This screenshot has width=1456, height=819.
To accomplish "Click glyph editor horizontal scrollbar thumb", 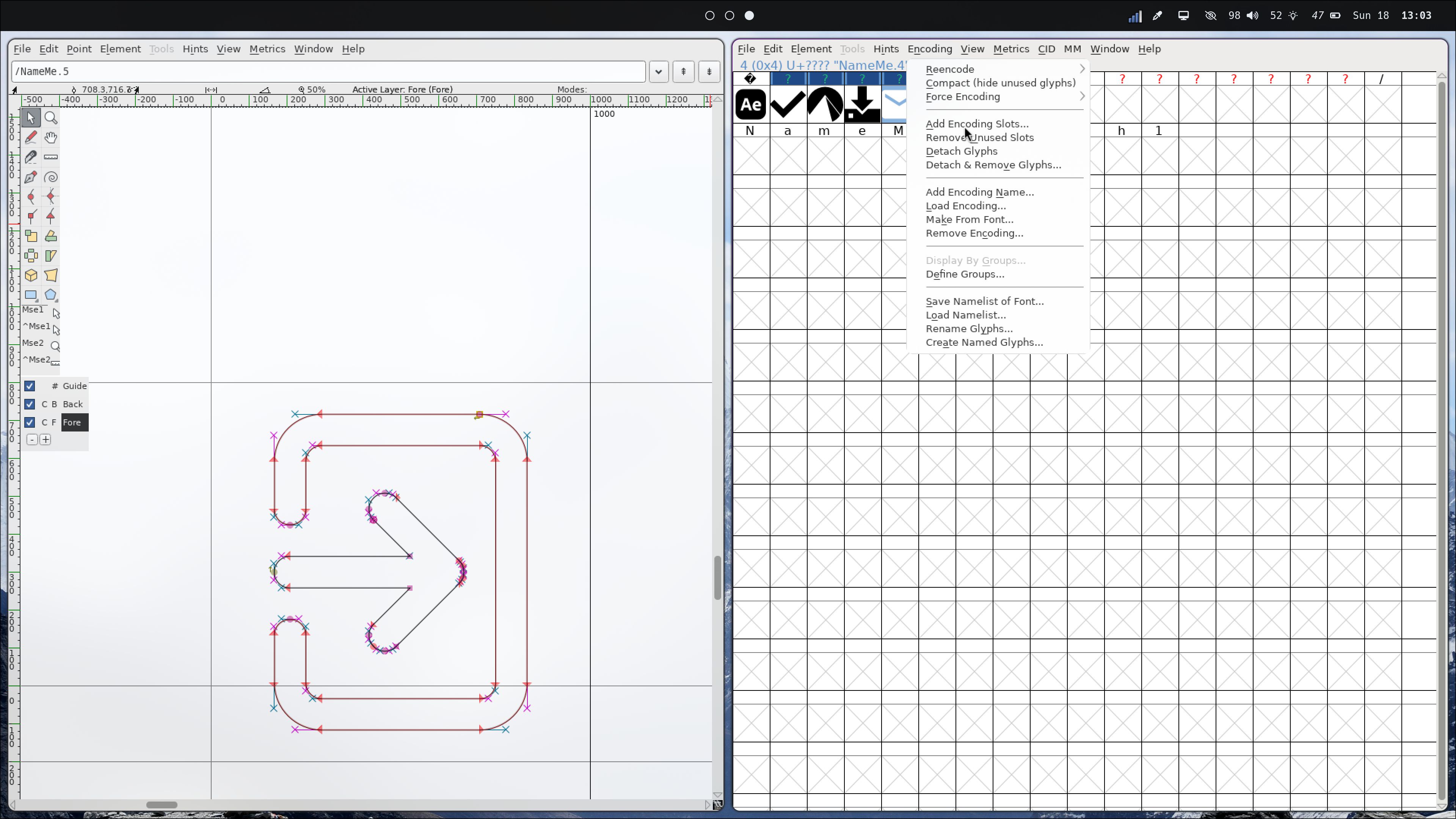I will coord(162,805).
